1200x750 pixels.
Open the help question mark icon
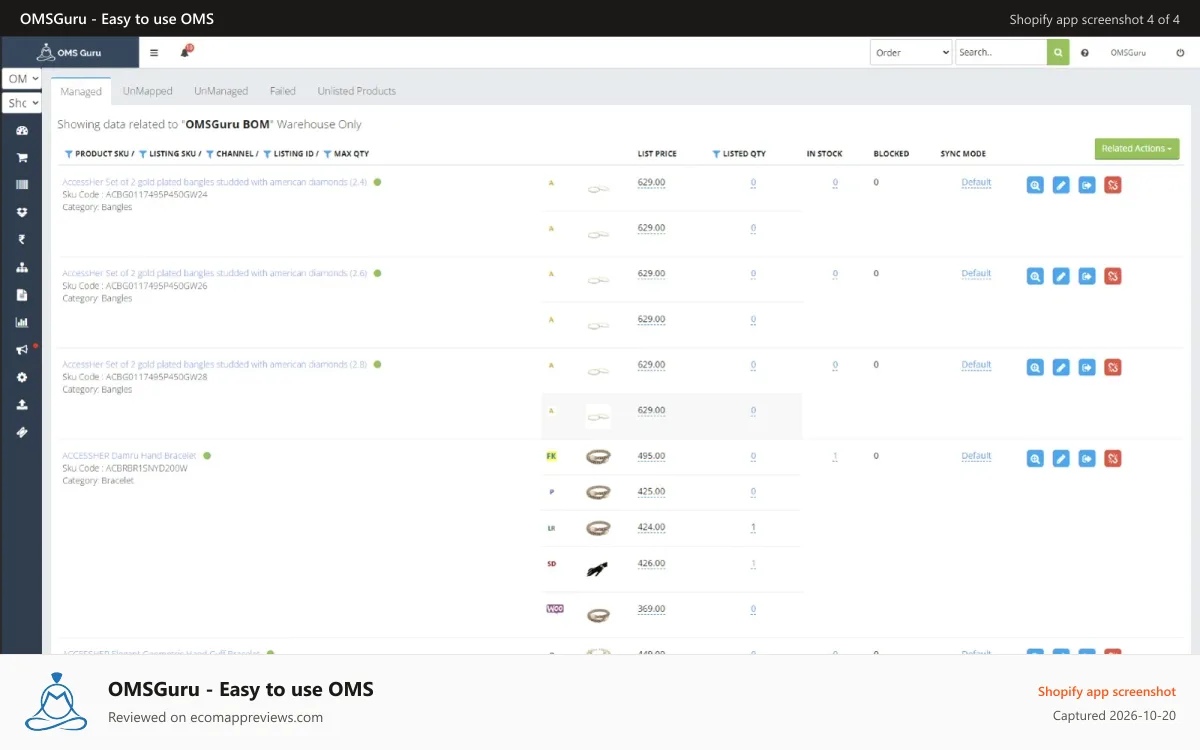coord(1085,53)
